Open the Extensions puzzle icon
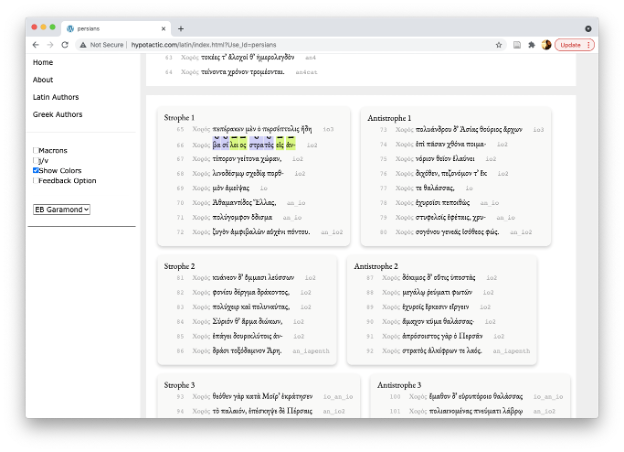This screenshot has height=452, width=624. click(x=531, y=45)
